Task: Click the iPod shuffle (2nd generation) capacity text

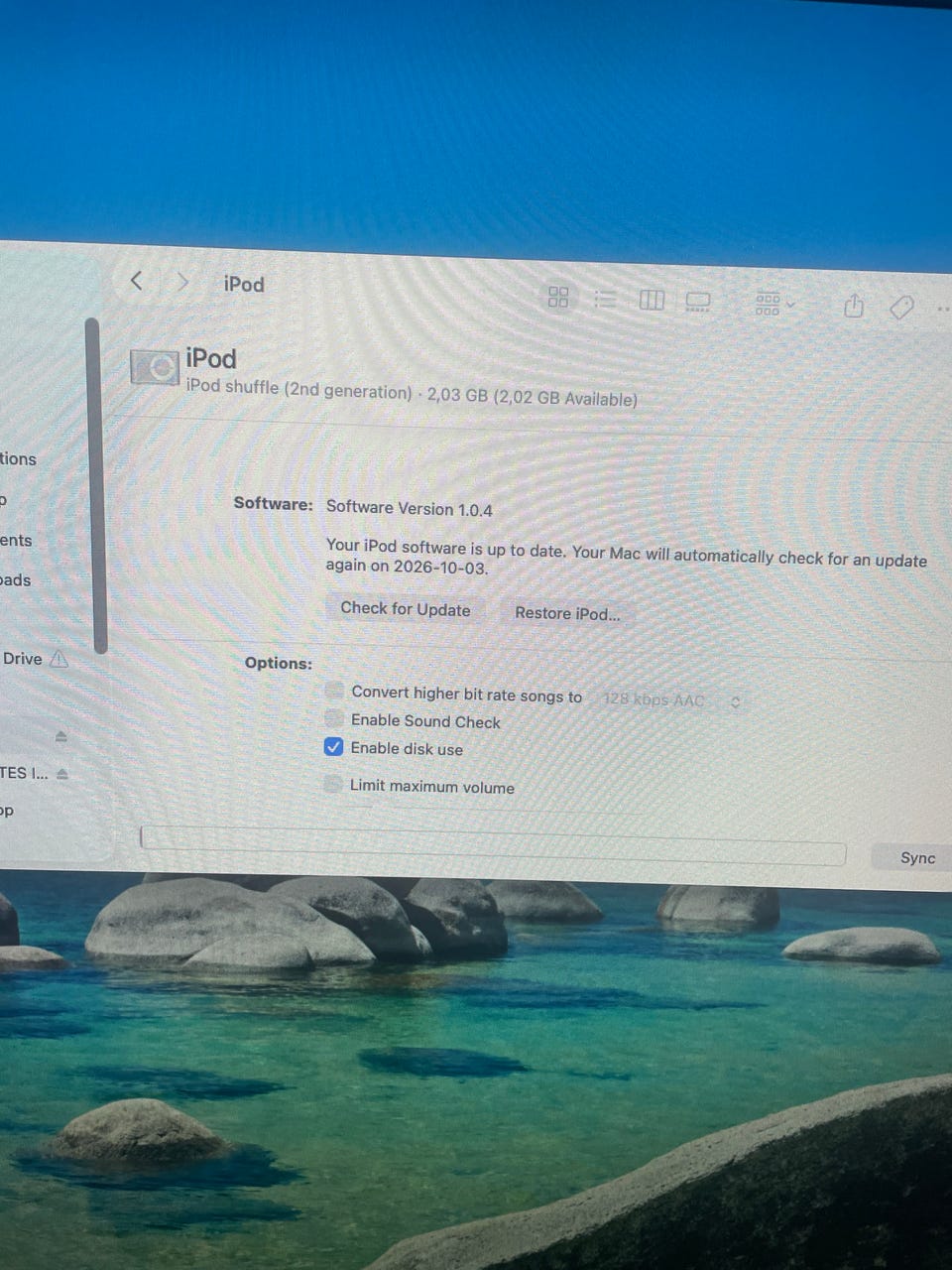Action: tap(412, 393)
